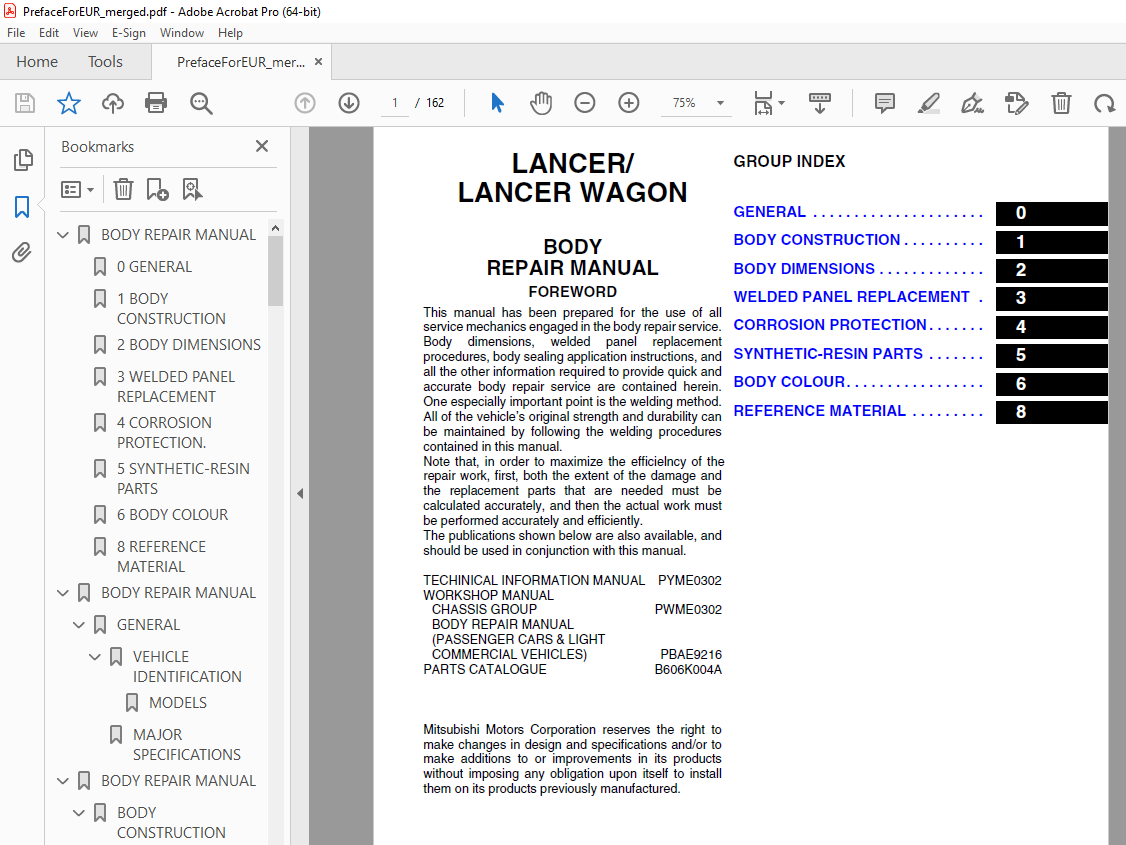The width and height of the screenshot is (1126, 845).
Task: Open the Help menu
Action: 231,33
